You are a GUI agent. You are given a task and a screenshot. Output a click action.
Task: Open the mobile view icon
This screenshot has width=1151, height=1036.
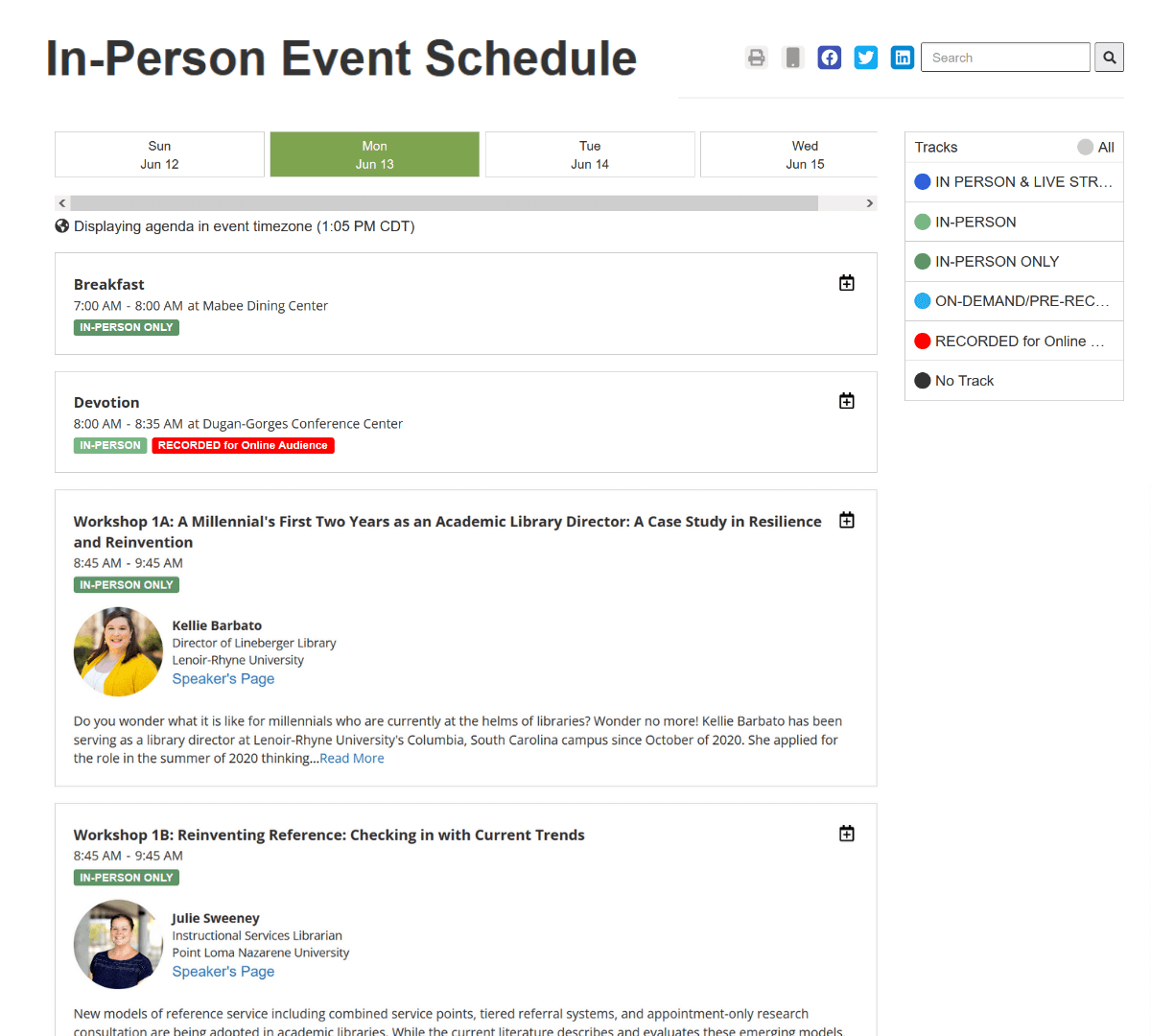(x=793, y=58)
